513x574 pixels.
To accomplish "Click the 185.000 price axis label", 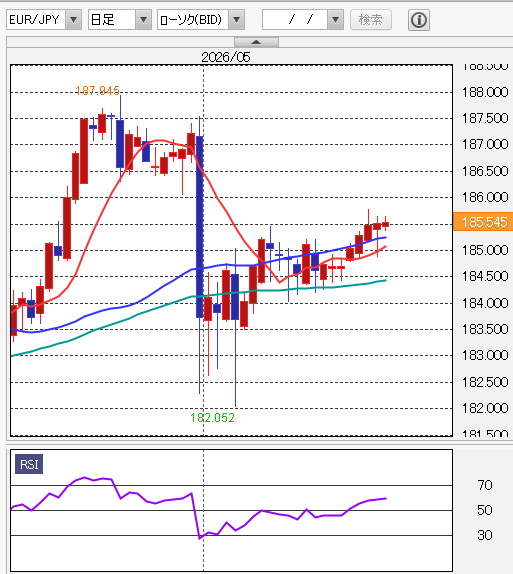I will [x=485, y=250].
